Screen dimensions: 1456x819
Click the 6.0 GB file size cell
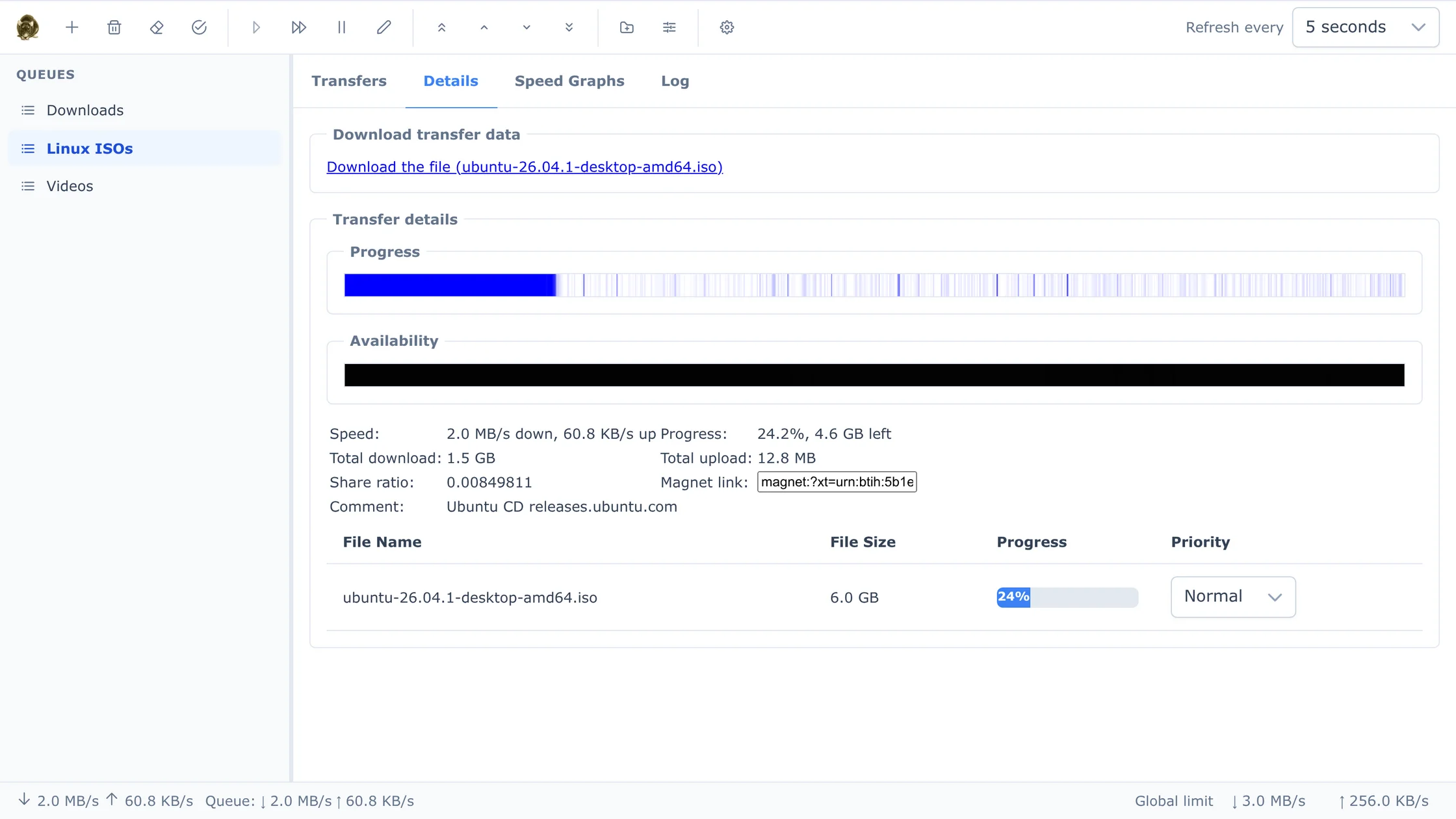[x=854, y=597]
